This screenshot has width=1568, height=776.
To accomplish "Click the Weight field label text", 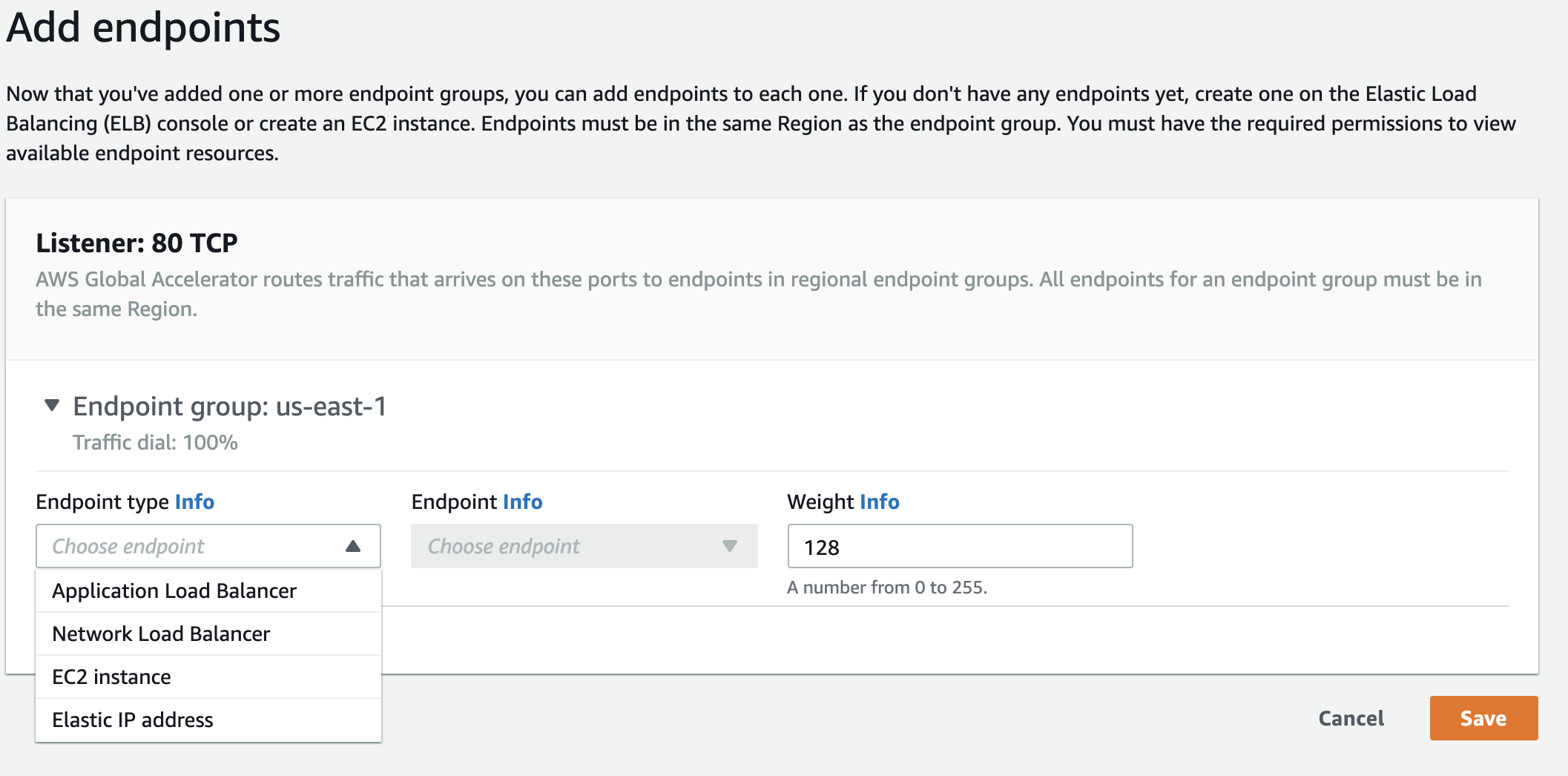I will click(820, 502).
